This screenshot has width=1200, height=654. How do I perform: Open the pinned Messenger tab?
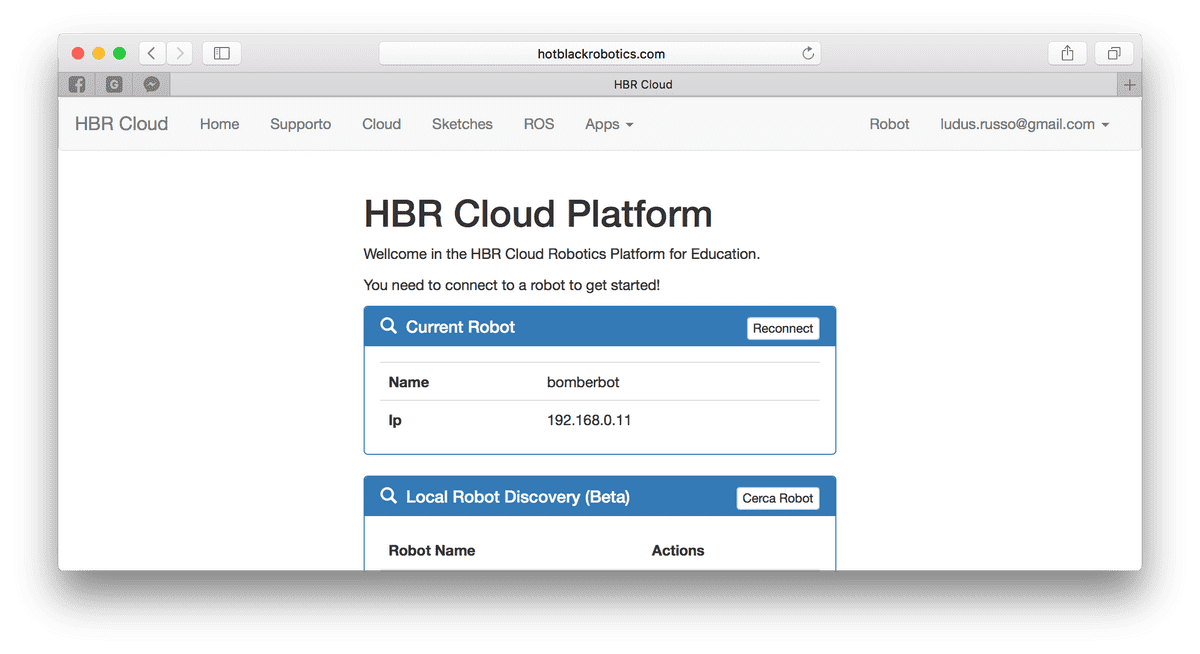(151, 85)
